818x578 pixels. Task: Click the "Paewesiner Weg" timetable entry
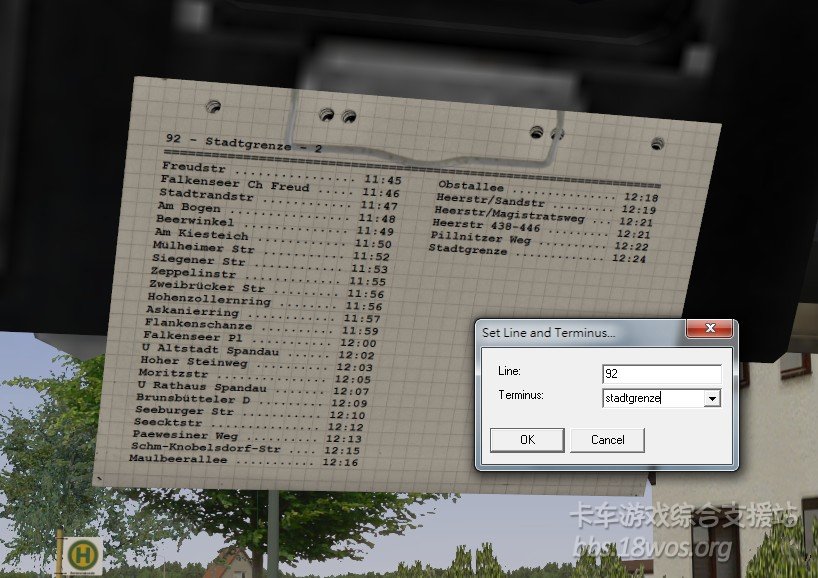tap(185, 435)
